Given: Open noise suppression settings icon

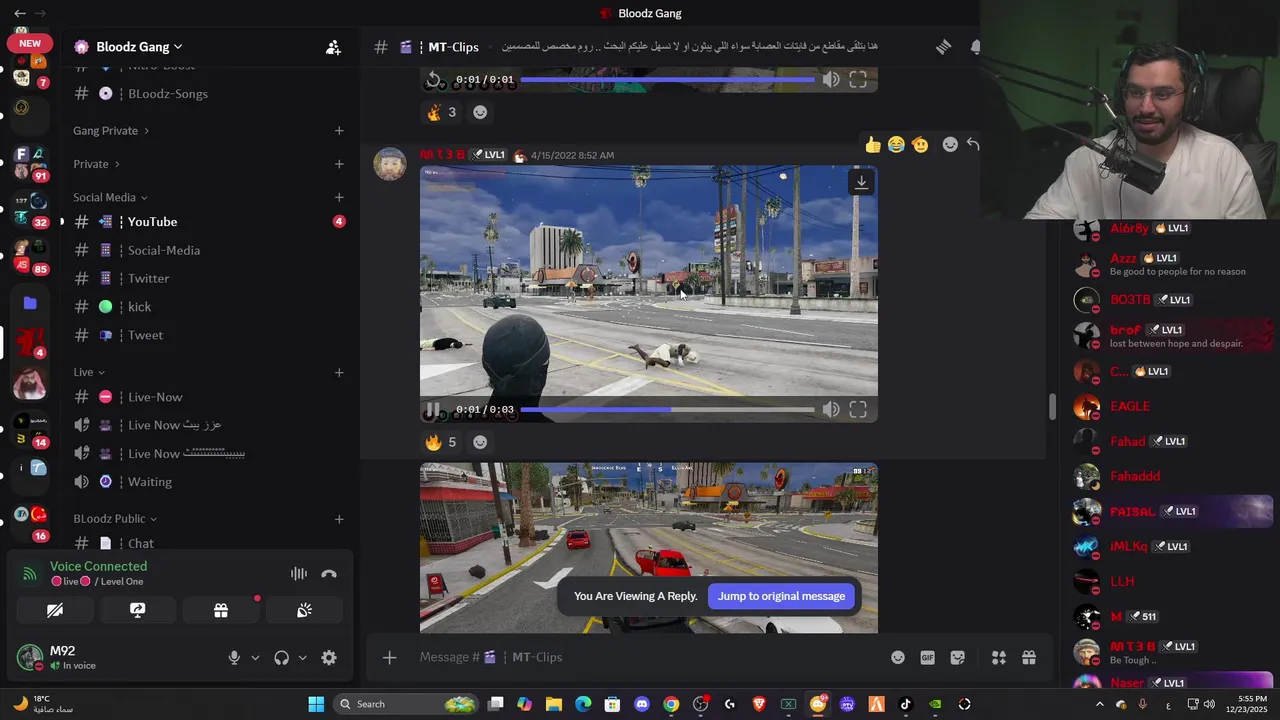Looking at the screenshot, I should click(x=298, y=573).
